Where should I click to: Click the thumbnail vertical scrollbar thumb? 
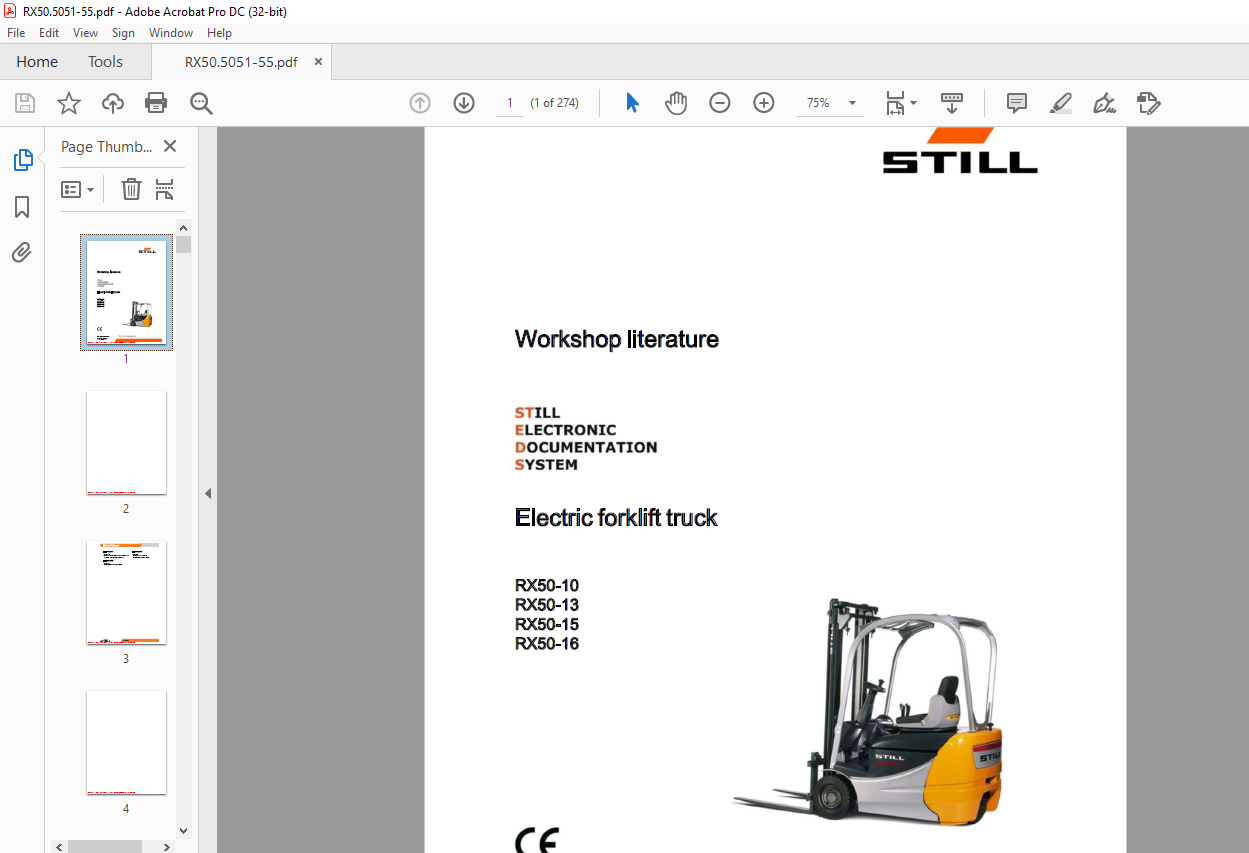coord(183,245)
